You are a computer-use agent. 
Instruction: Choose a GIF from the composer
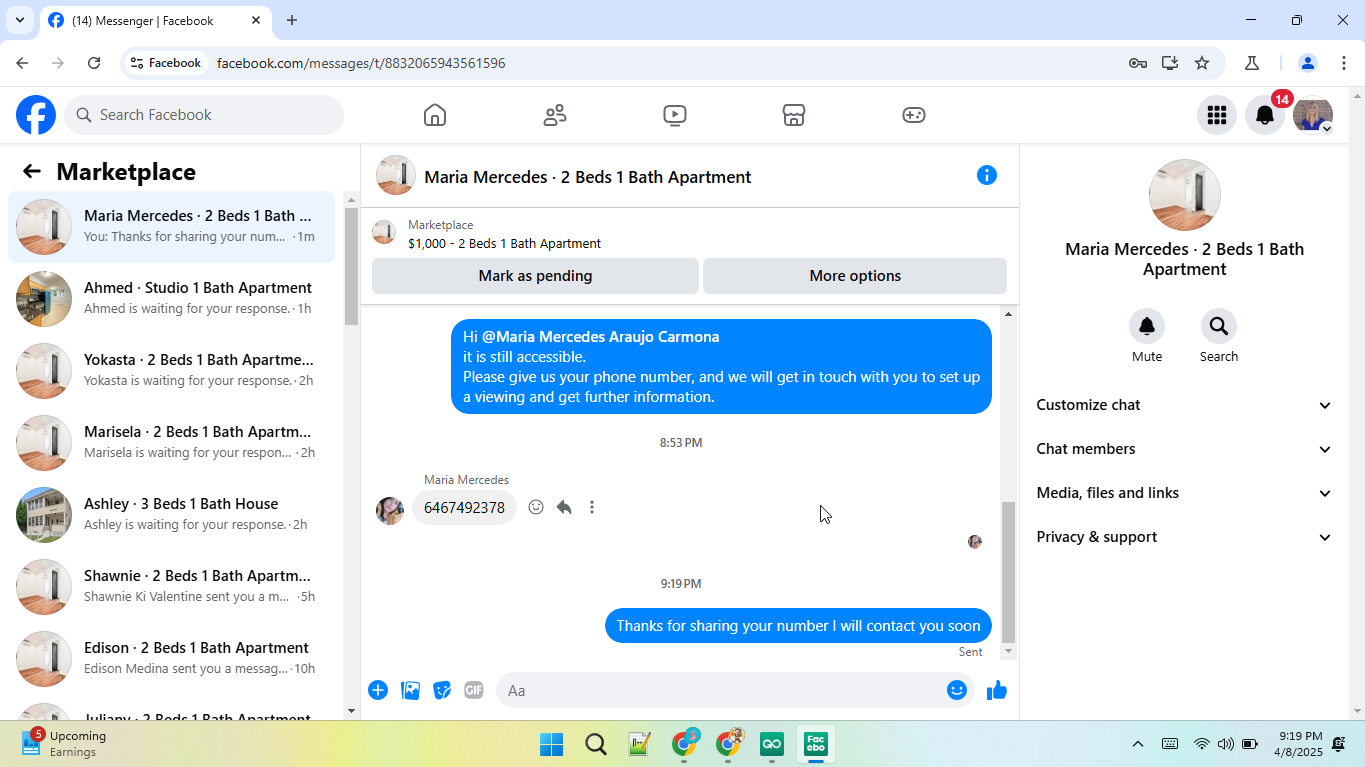pyautogui.click(x=474, y=690)
